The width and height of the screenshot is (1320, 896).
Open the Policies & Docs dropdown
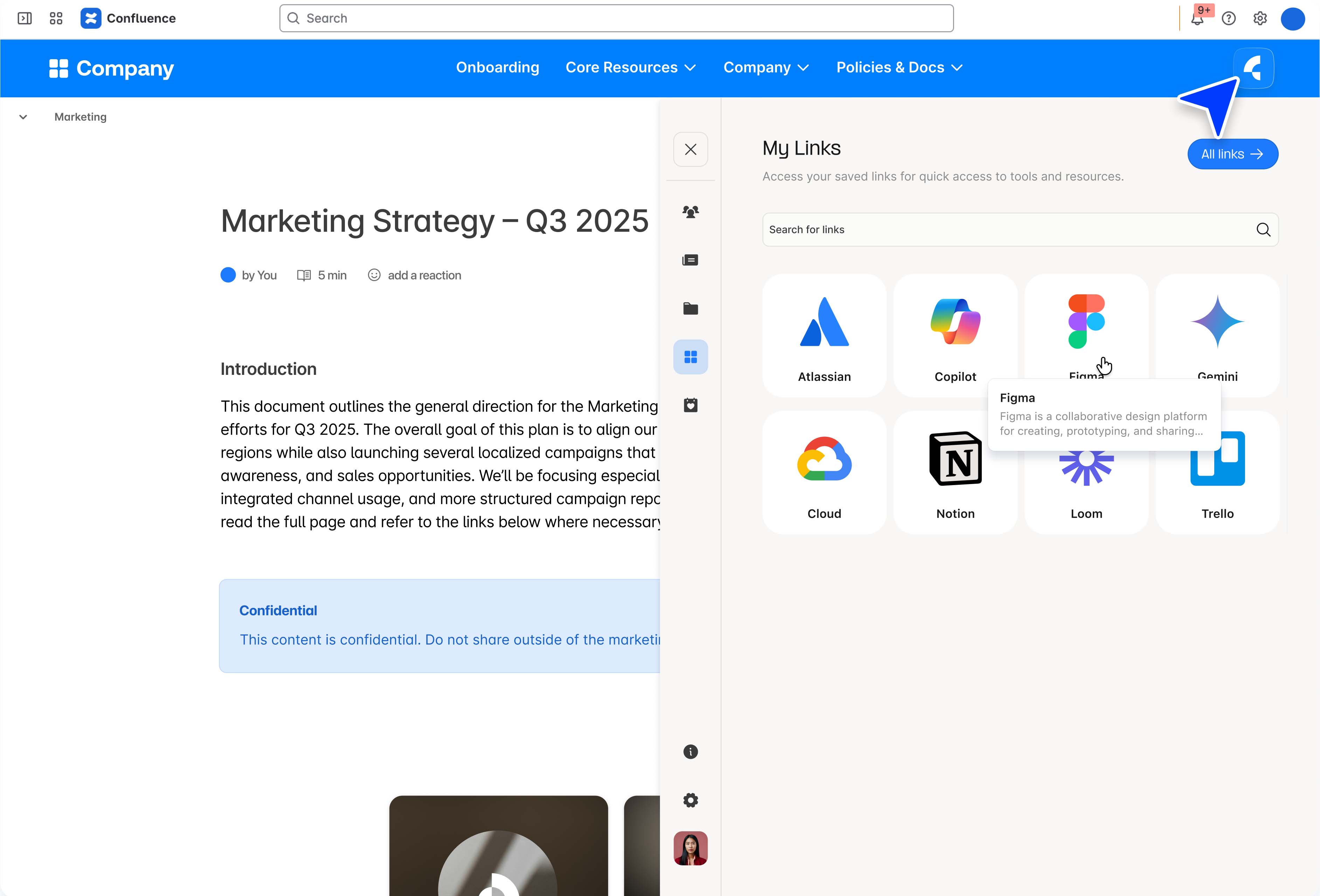point(899,68)
